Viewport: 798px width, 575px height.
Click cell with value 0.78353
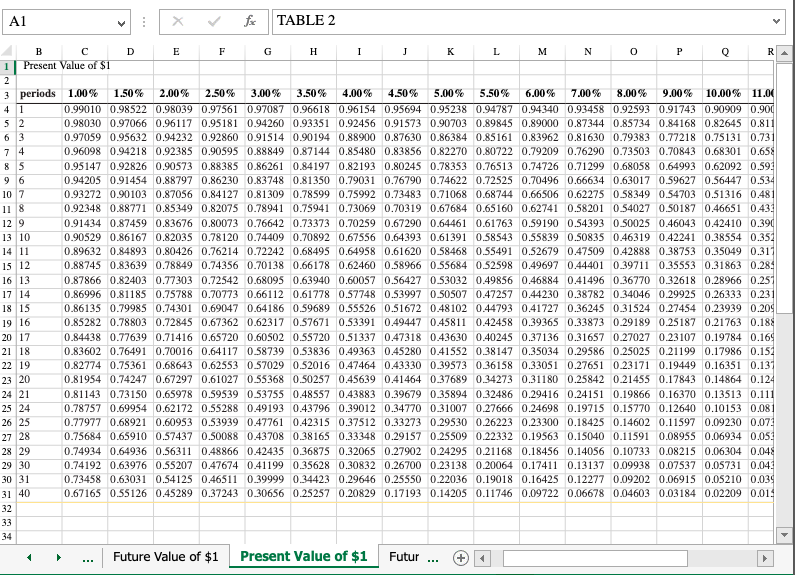tap(451, 166)
